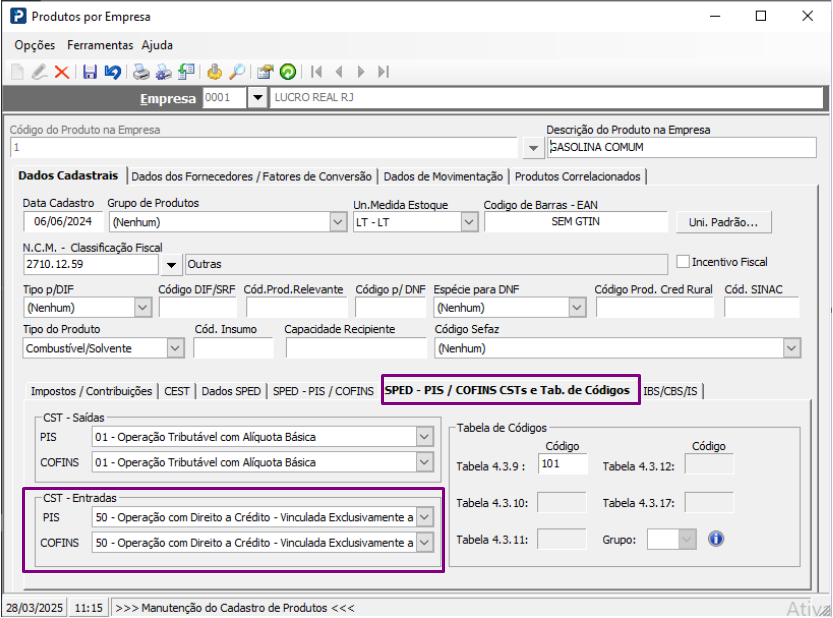
Task: Switch to Dados dos Fornecedores / Fatores de Conversão tab
Action: (251, 176)
